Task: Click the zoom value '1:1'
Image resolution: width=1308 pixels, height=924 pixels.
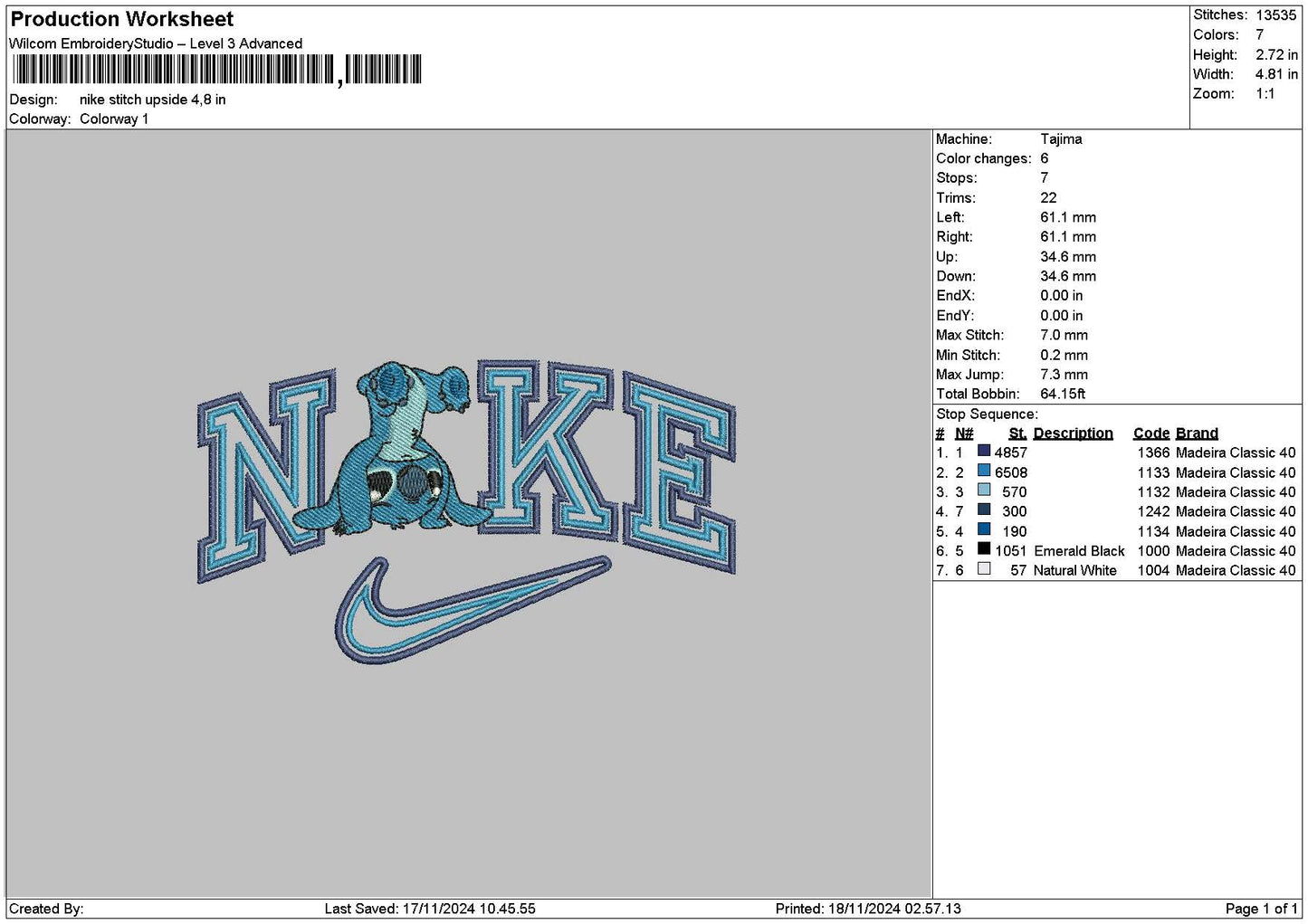Action: click(x=1265, y=94)
